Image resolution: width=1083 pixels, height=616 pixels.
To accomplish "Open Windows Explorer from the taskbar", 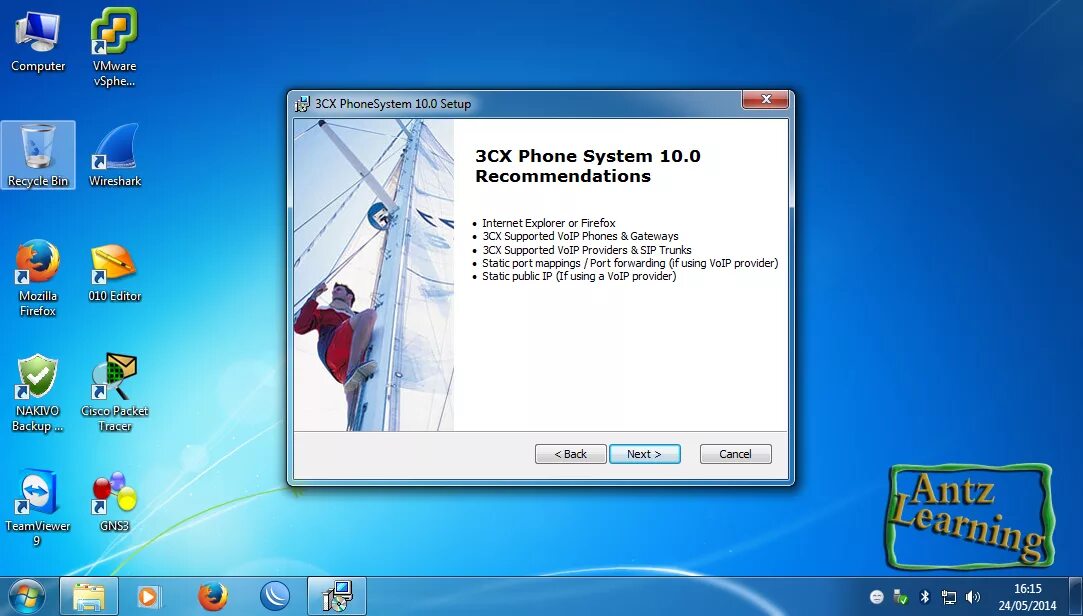I will 89,596.
